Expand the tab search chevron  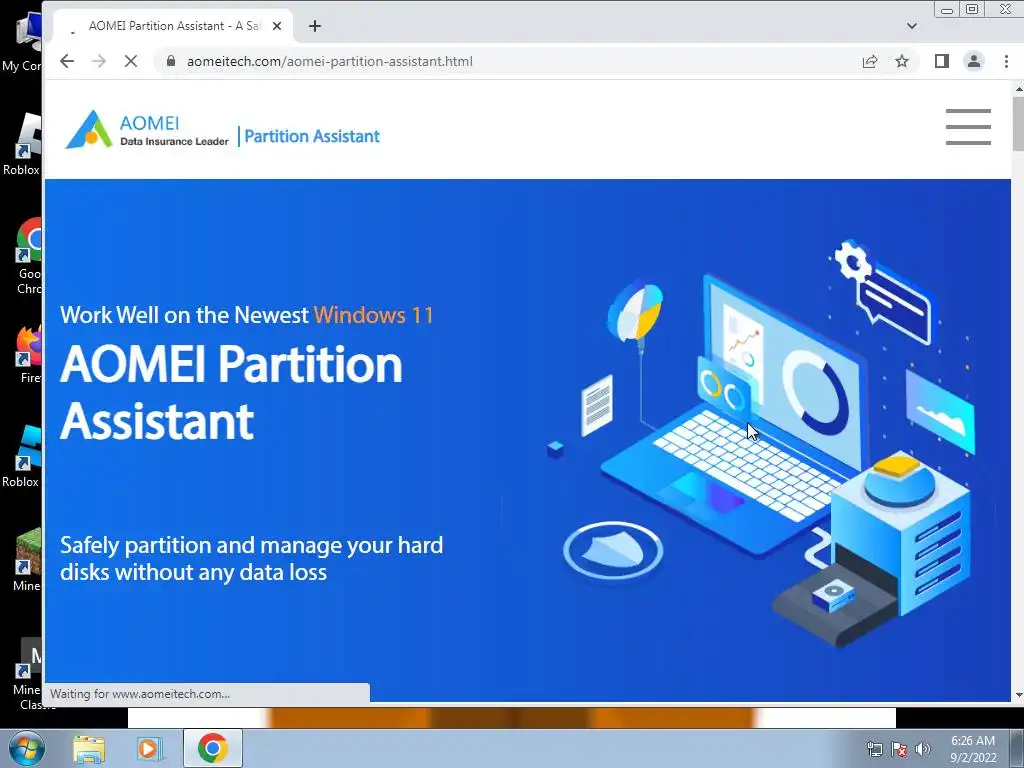pyautogui.click(x=912, y=26)
